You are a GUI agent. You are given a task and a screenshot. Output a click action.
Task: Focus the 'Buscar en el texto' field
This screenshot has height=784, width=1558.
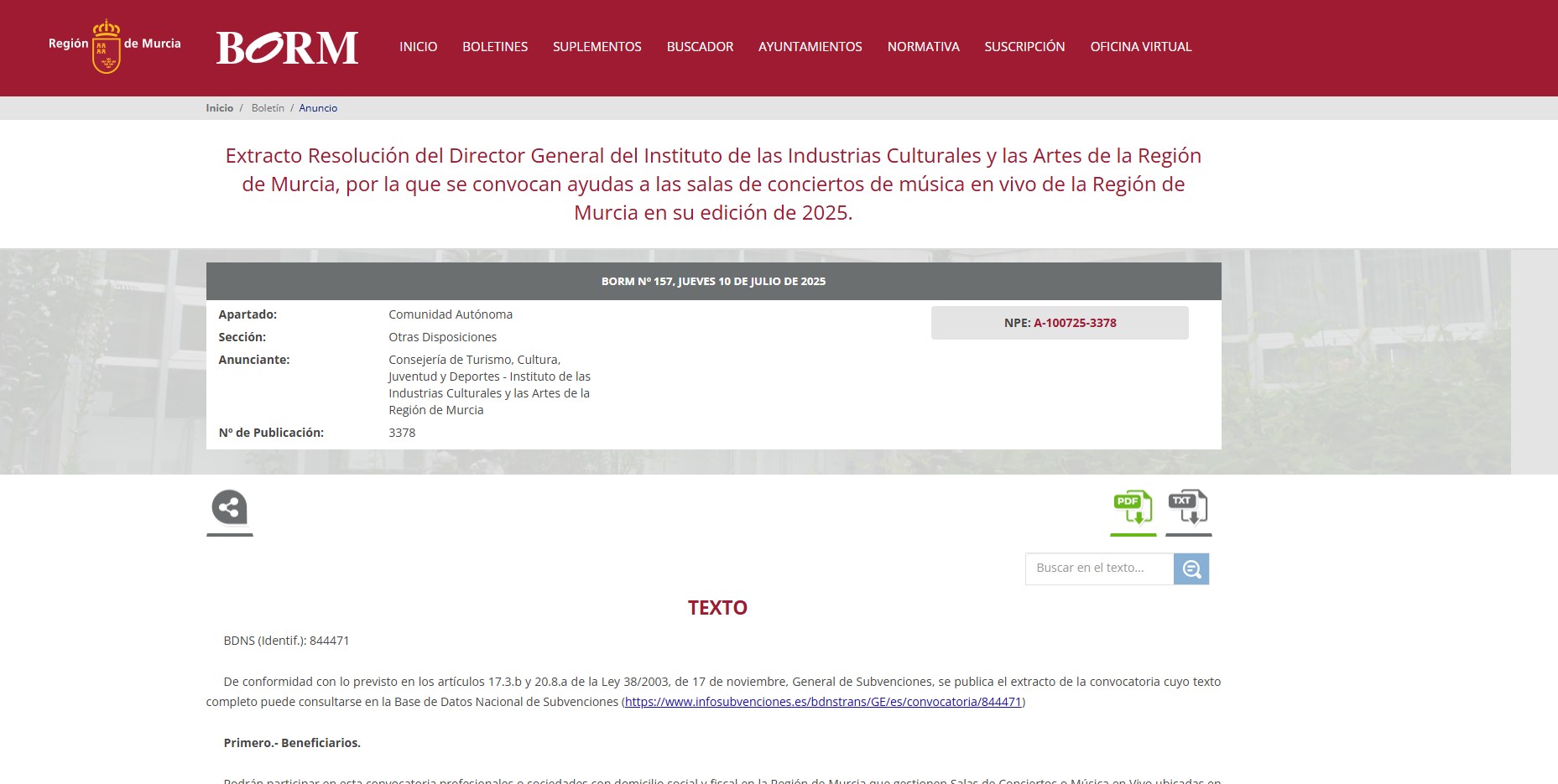coord(1099,569)
